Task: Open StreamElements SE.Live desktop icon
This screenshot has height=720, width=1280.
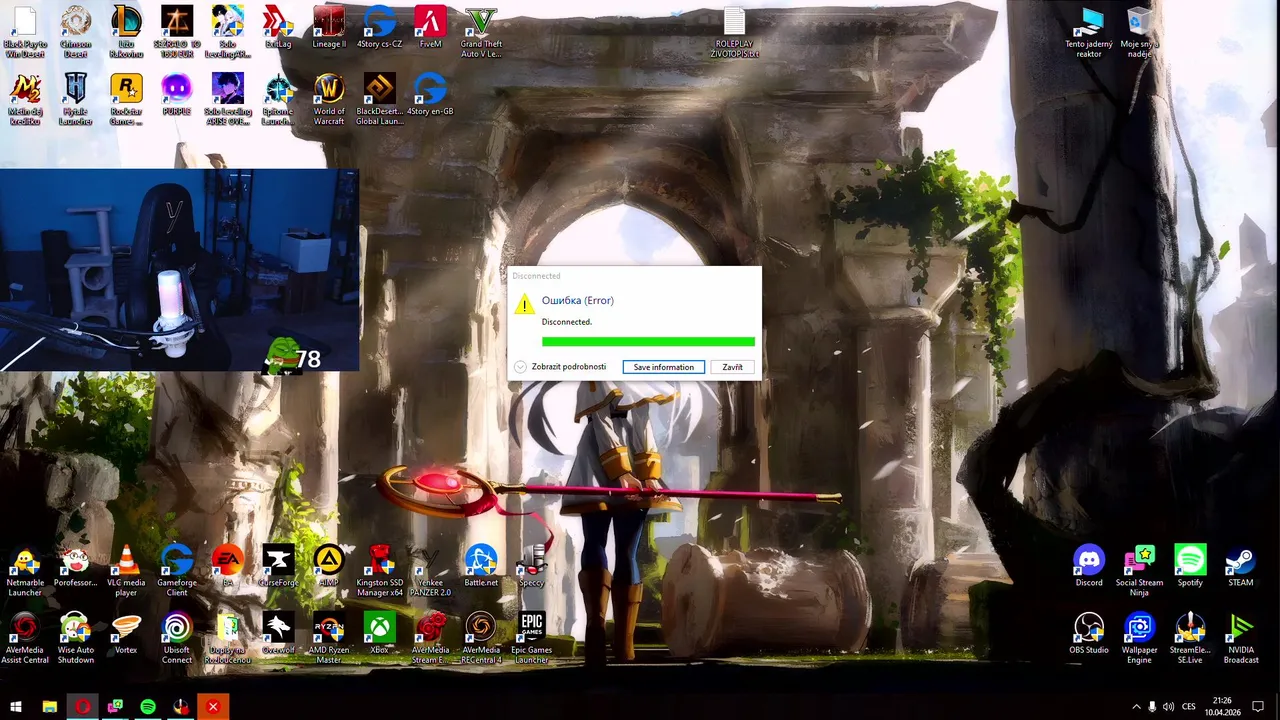Action: coord(1190,637)
